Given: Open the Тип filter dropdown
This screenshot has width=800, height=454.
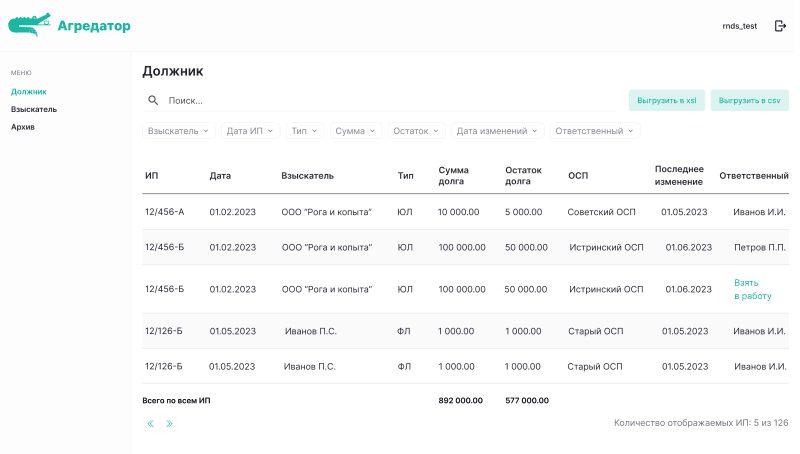Looking at the screenshot, I should [305, 131].
